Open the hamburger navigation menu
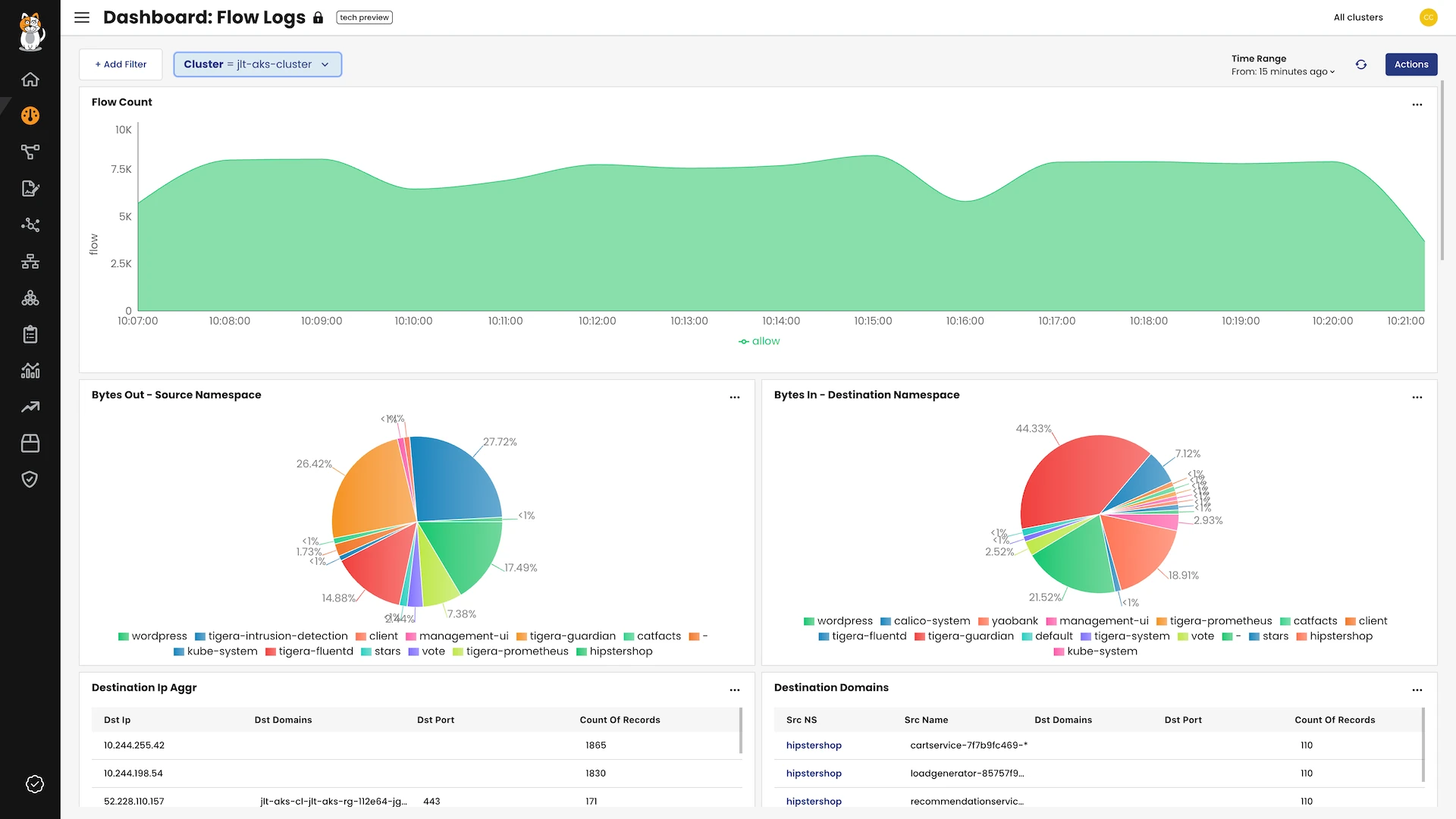1456x819 pixels. pos(82,17)
